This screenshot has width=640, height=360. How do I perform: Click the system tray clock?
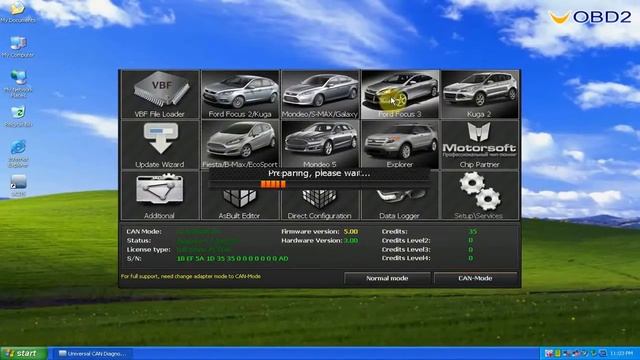click(621, 353)
